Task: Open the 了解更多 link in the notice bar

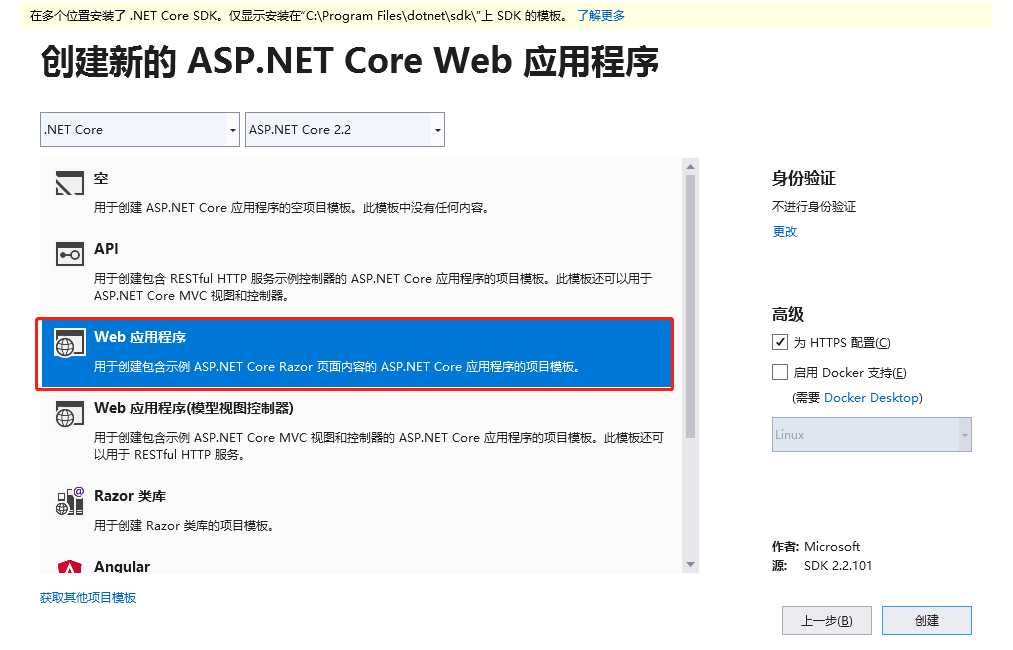Action: tap(601, 16)
